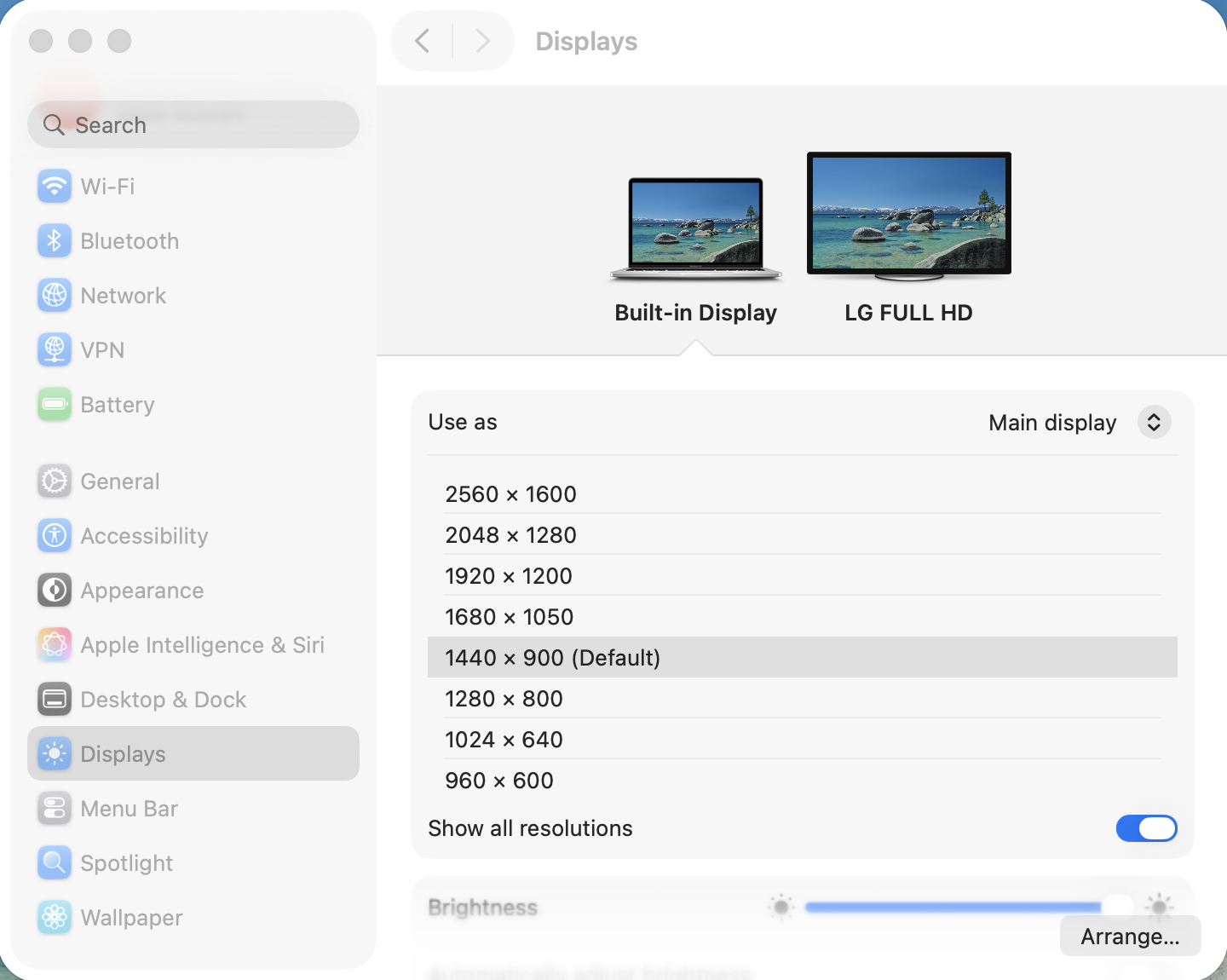Click the Displays sidebar label
This screenshot has width=1227, height=980.
coord(124,754)
